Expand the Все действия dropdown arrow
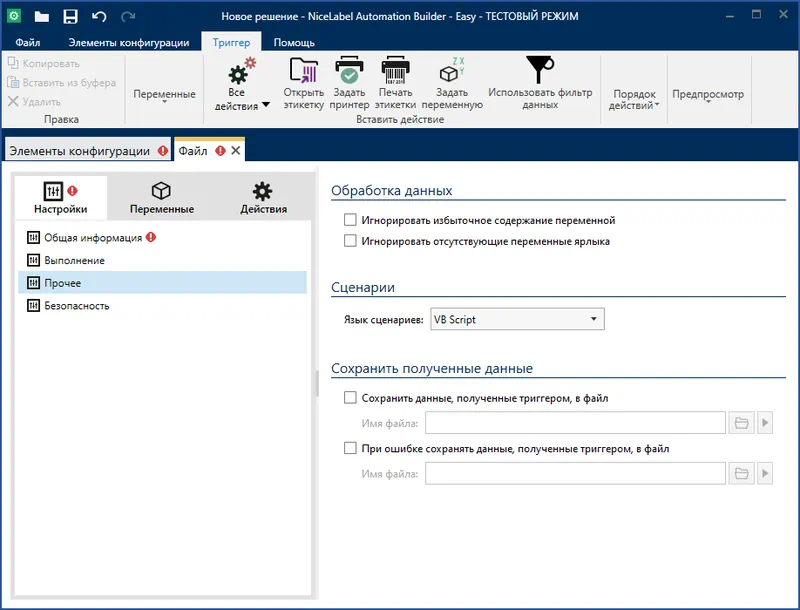This screenshot has width=800, height=610. [x=266, y=105]
